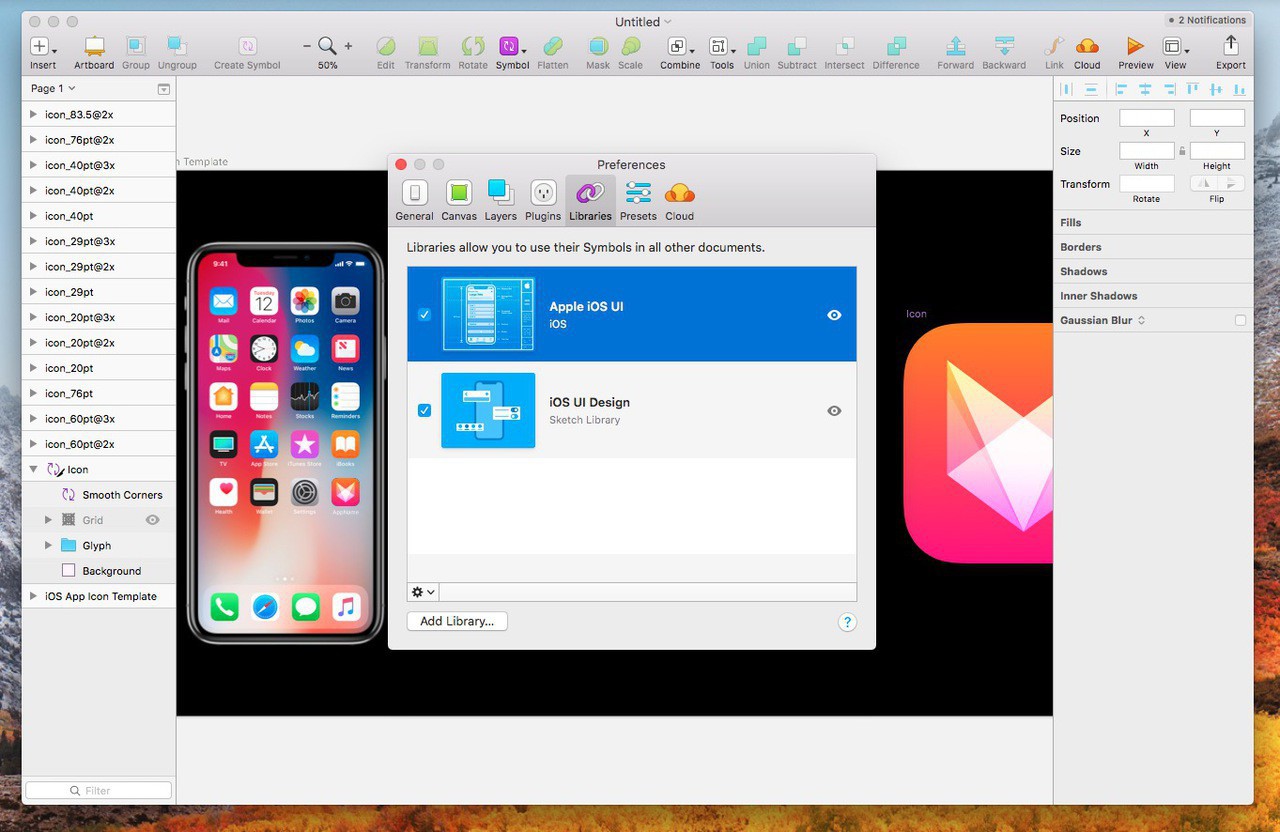Open the 2 Notifications indicator
Screen dimensions: 1280x832
tap(1207, 20)
